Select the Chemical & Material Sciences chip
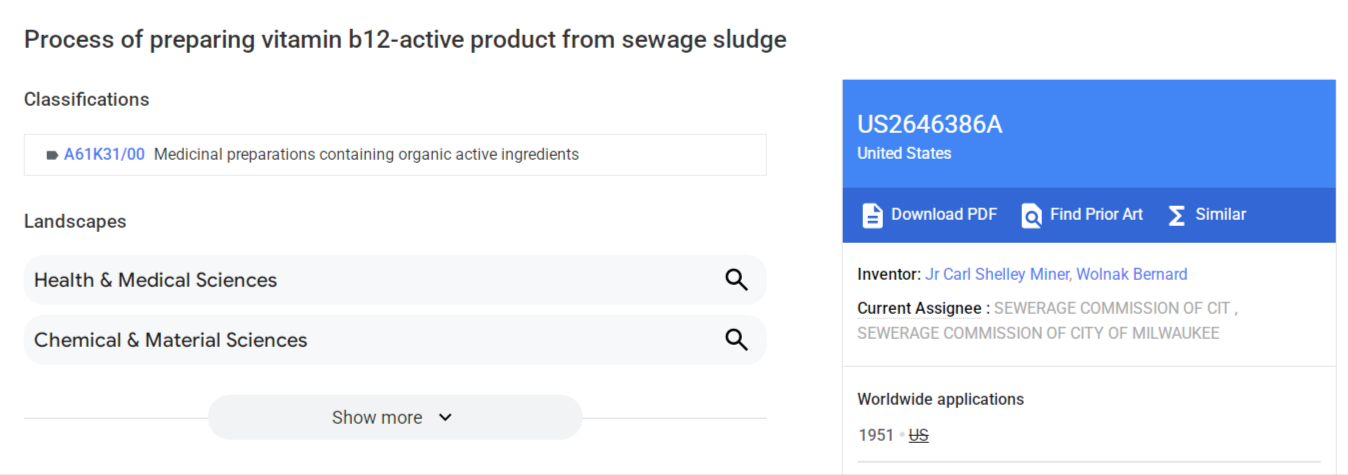This screenshot has height=475, width=1348. 395,340
